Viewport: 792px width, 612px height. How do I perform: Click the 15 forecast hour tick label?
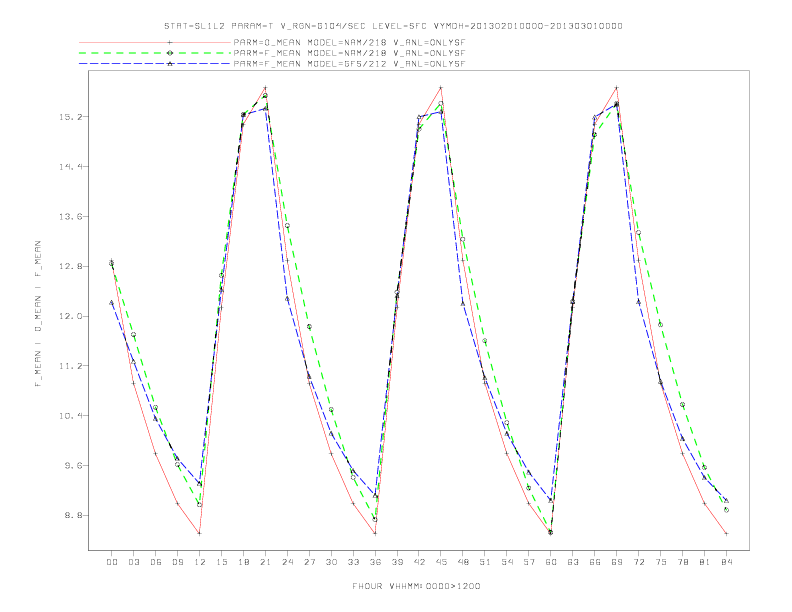(x=222, y=562)
